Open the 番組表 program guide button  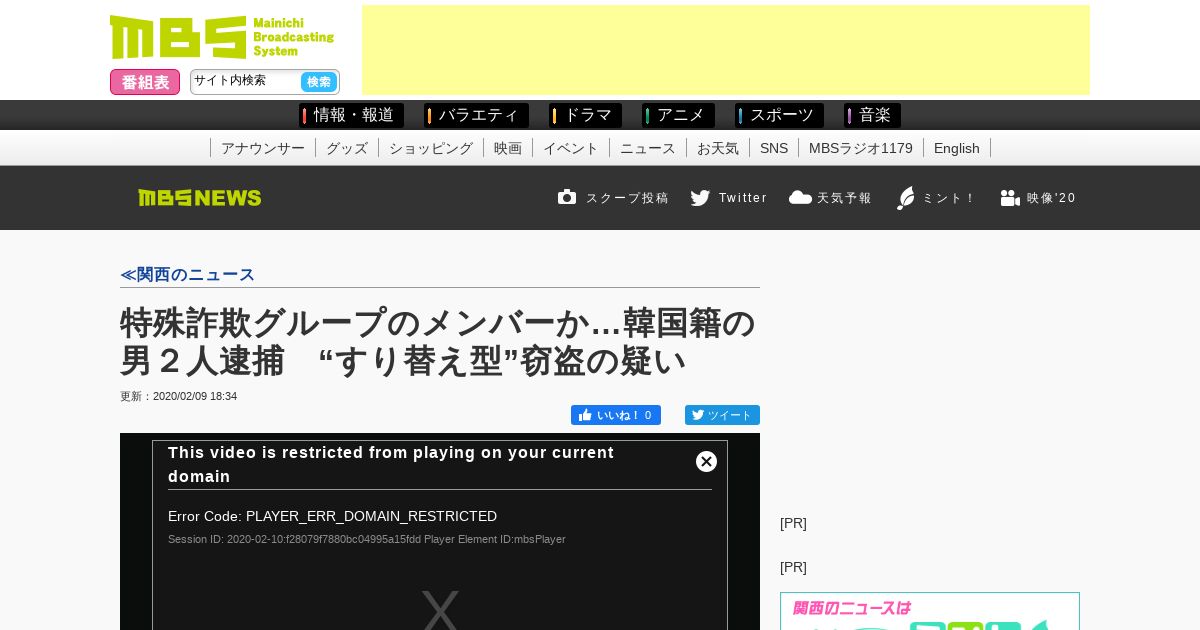145,82
